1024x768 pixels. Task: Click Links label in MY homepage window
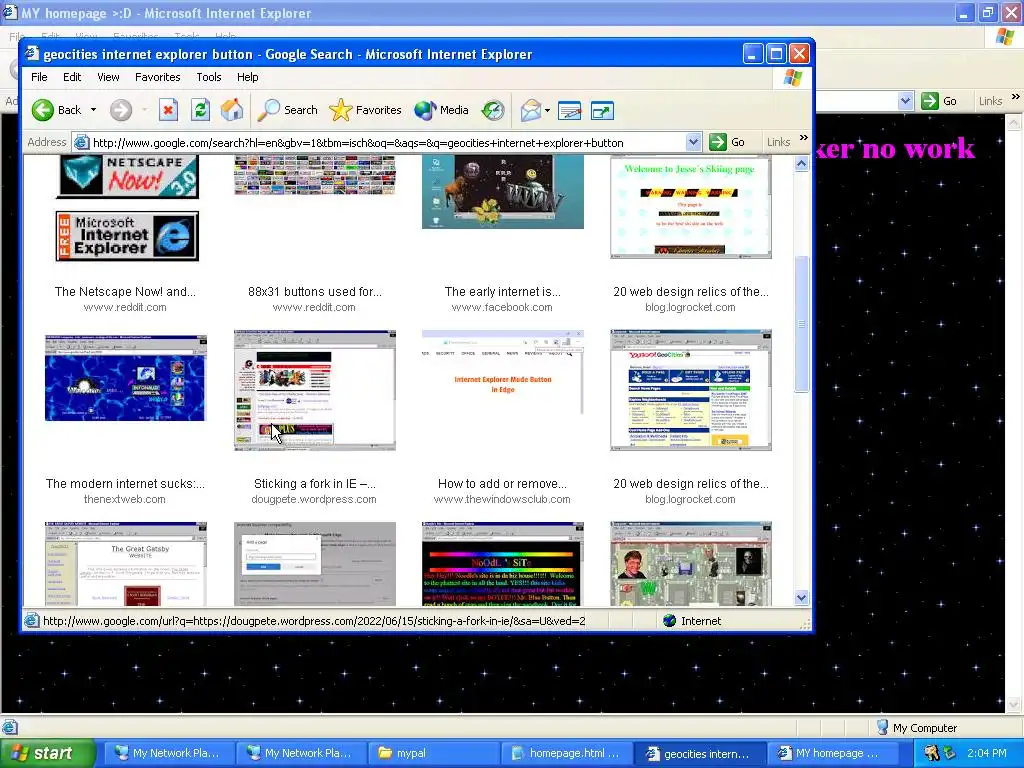990,101
